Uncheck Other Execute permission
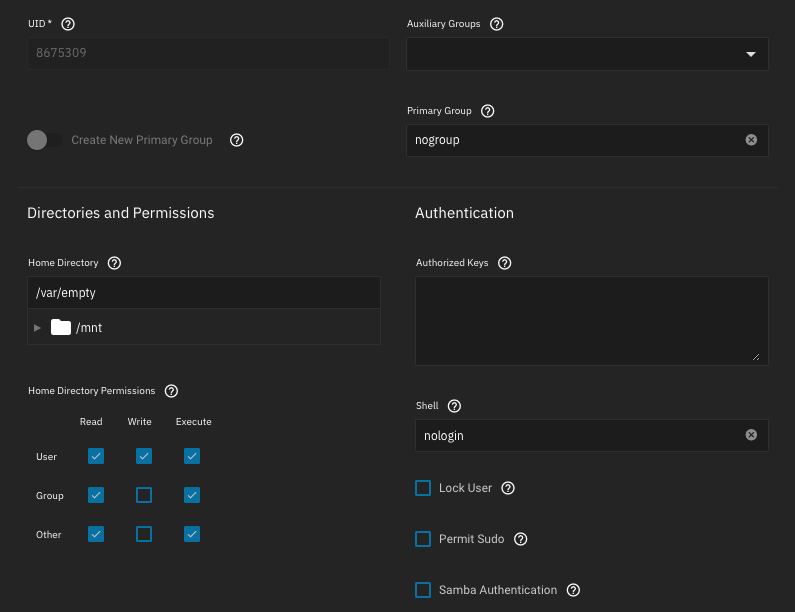 pyautogui.click(x=192, y=534)
